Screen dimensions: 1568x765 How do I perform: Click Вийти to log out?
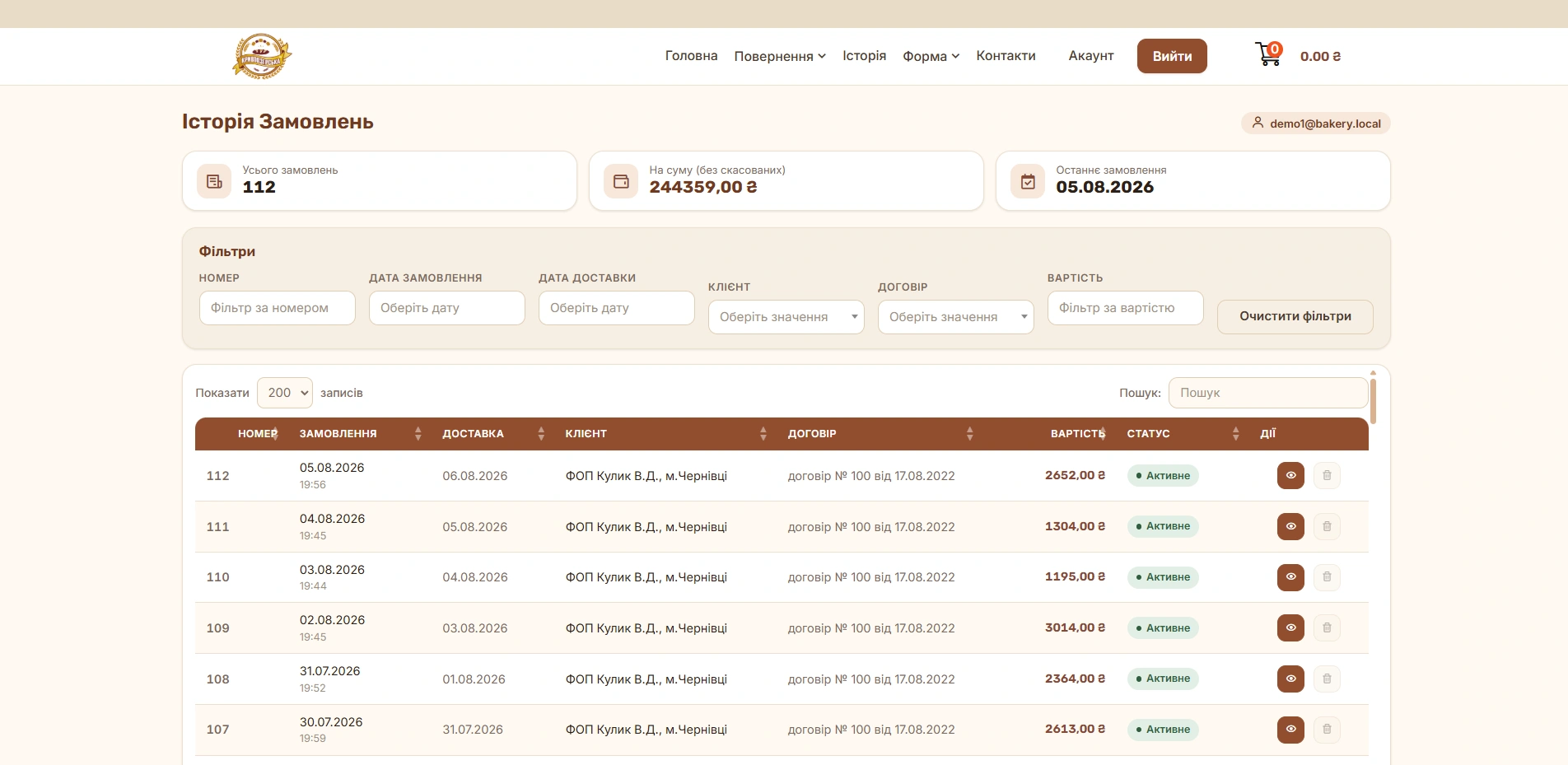click(x=1172, y=56)
